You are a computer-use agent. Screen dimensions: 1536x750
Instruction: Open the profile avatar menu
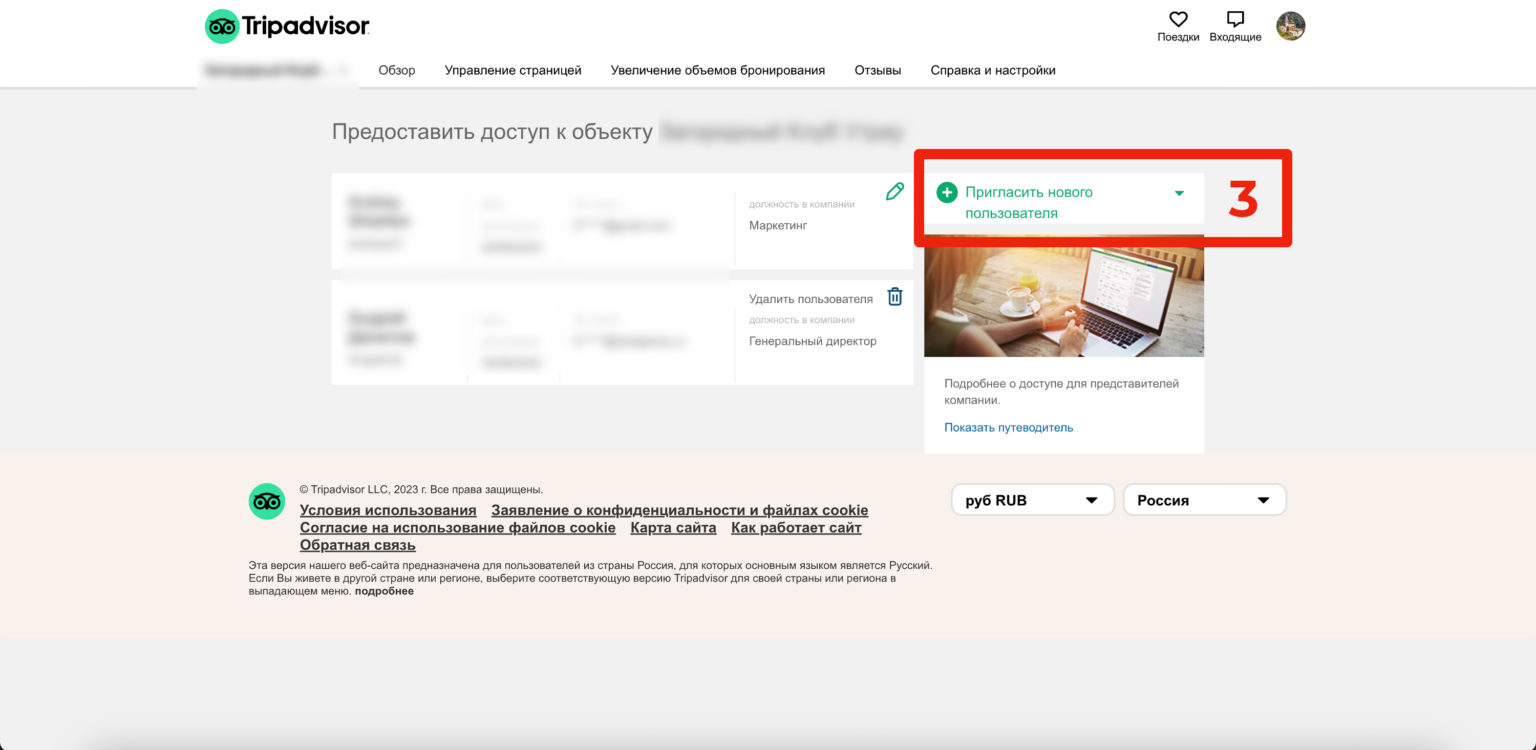pyautogui.click(x=1291, y=26)
